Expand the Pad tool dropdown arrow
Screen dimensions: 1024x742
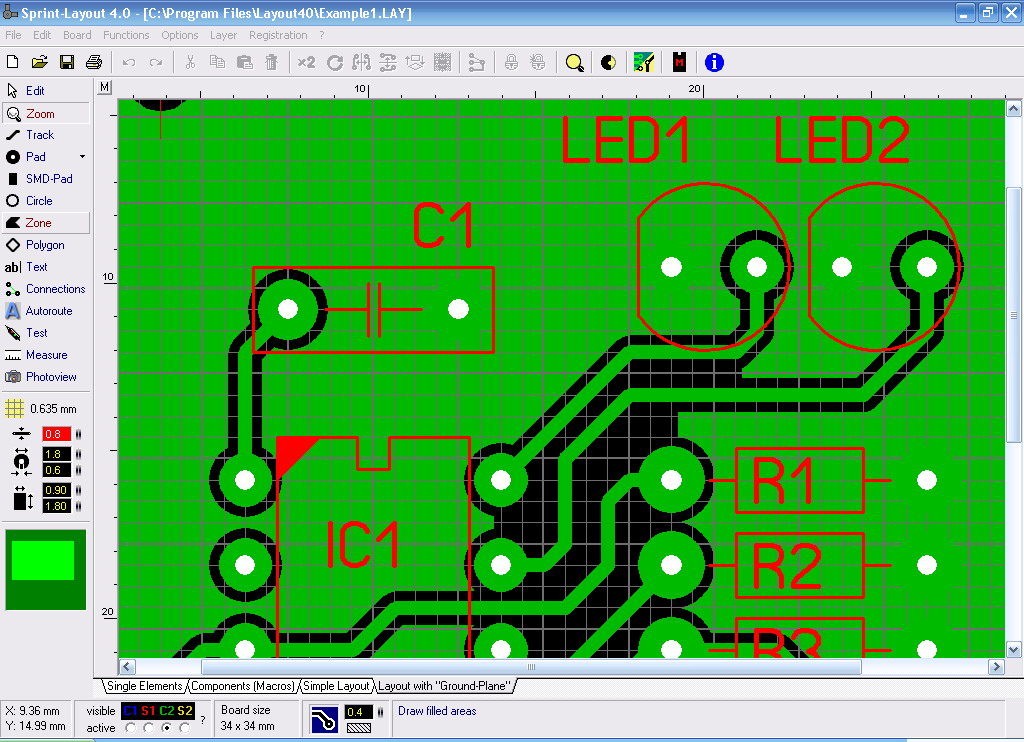83,157
